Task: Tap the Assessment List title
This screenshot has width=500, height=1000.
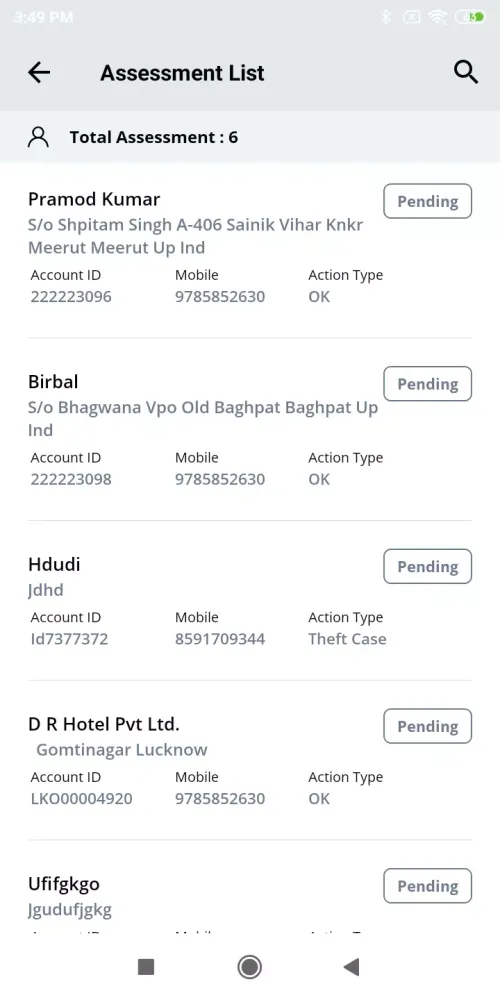Action: [x=182, y=73]
